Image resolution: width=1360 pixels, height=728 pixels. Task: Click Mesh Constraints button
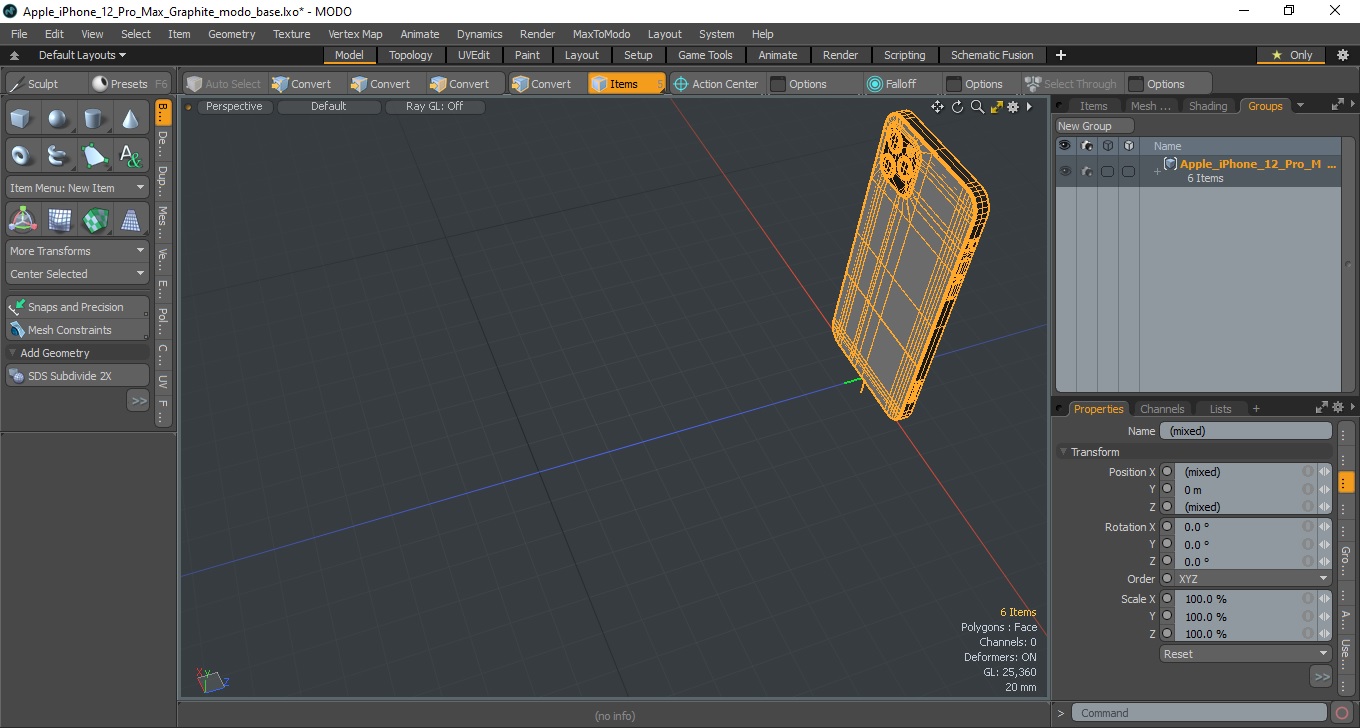click(77, 330)
